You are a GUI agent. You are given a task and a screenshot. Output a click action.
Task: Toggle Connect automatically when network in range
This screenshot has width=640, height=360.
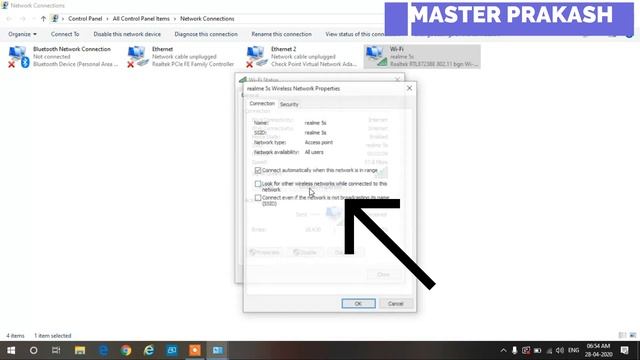point(258,170)
